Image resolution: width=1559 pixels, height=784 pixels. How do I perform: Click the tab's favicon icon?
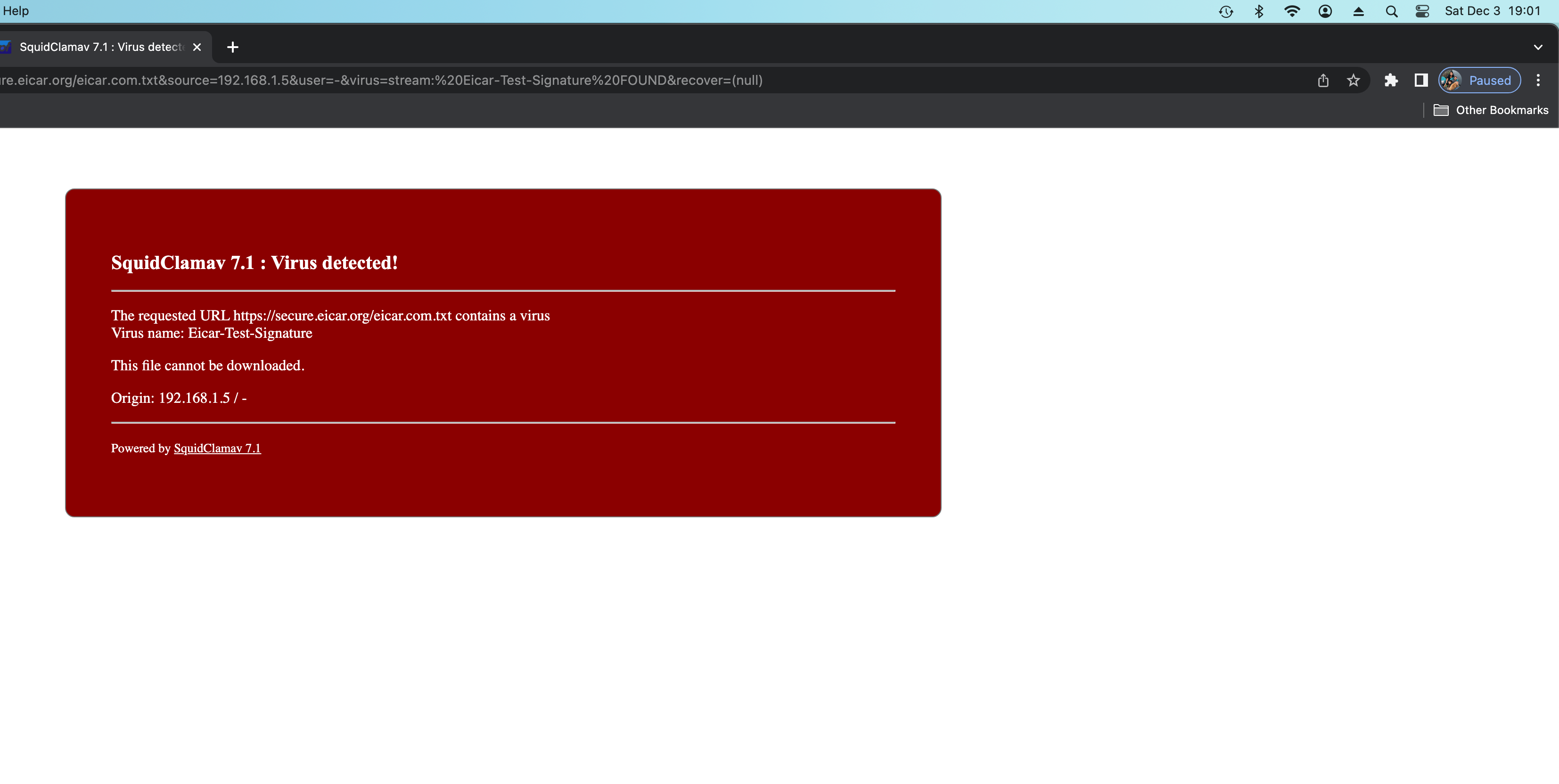(6, 47)
